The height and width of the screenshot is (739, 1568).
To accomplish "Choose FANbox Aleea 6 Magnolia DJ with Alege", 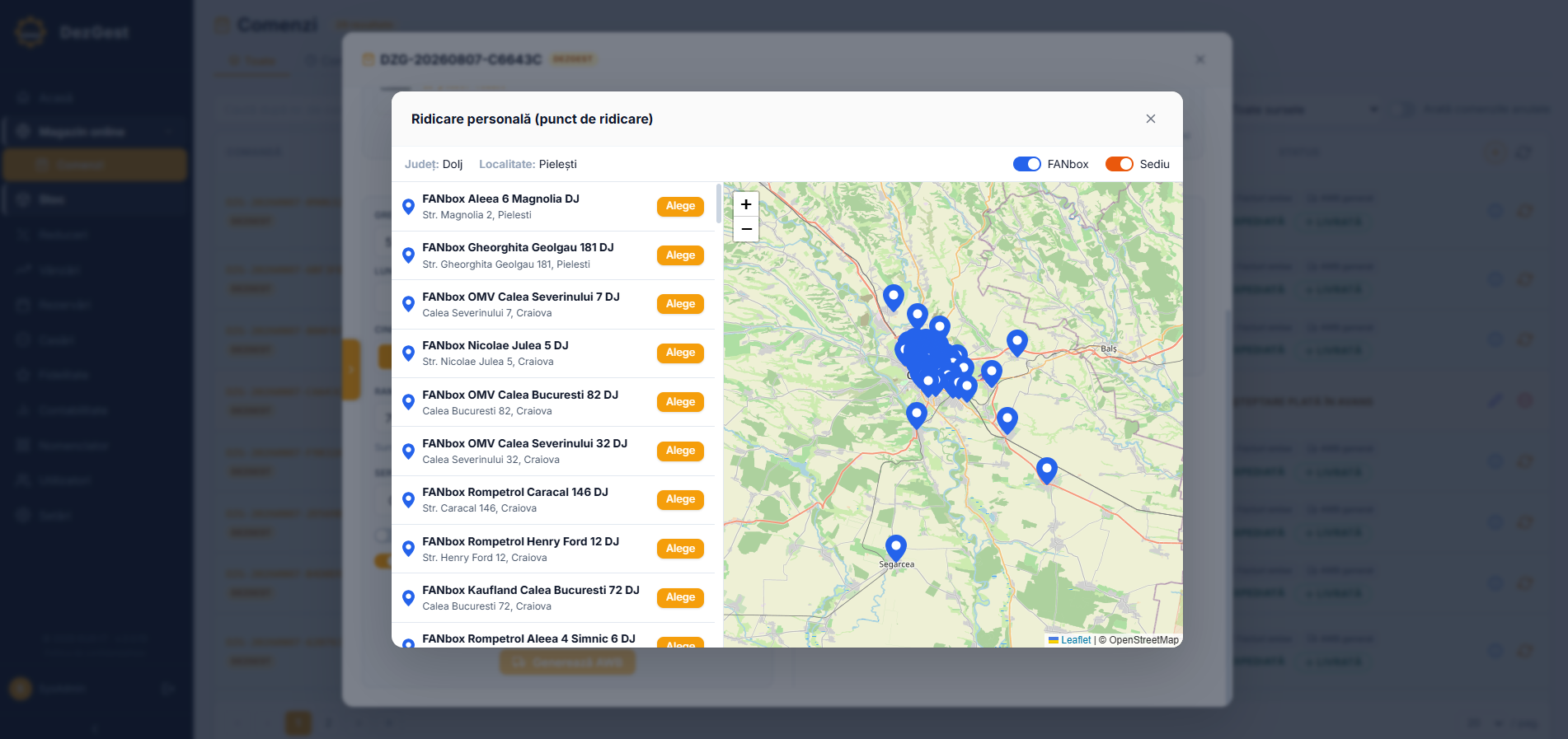I will (680, 206).
